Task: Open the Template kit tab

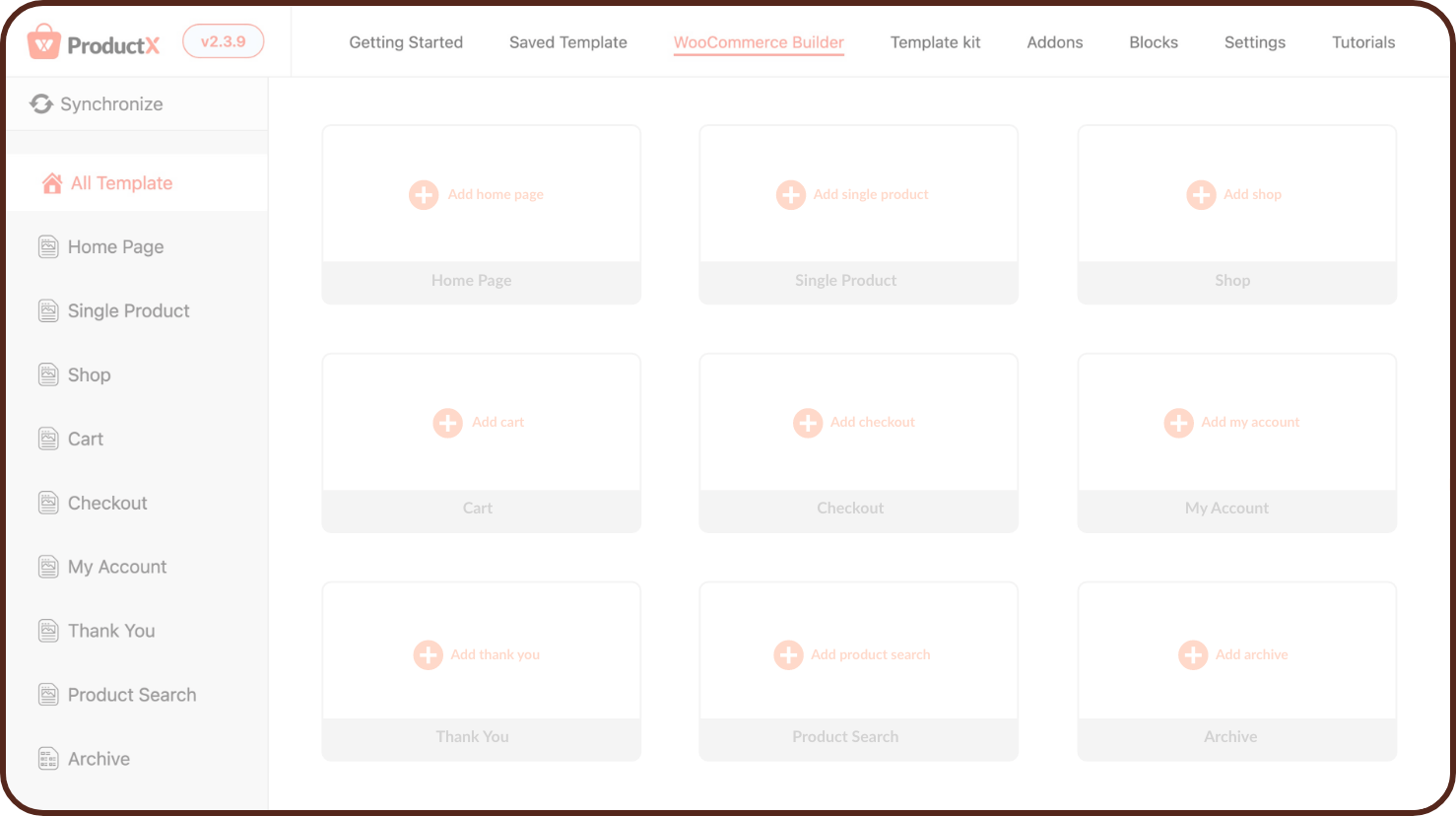Action: coord(936,42)
